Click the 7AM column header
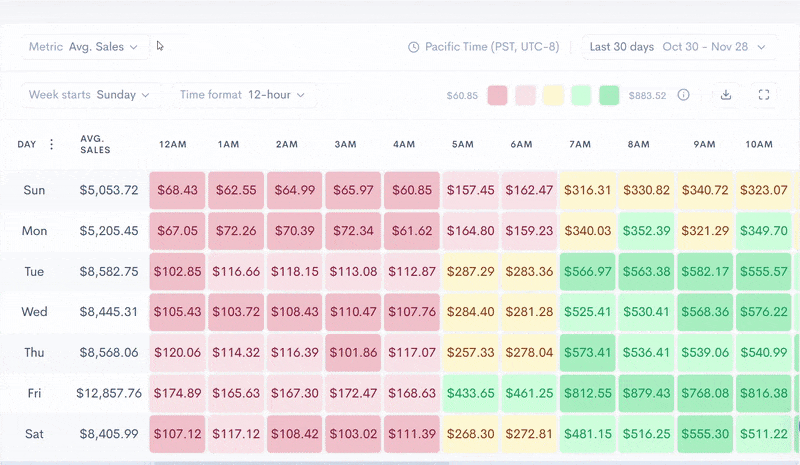 [580, 145]
